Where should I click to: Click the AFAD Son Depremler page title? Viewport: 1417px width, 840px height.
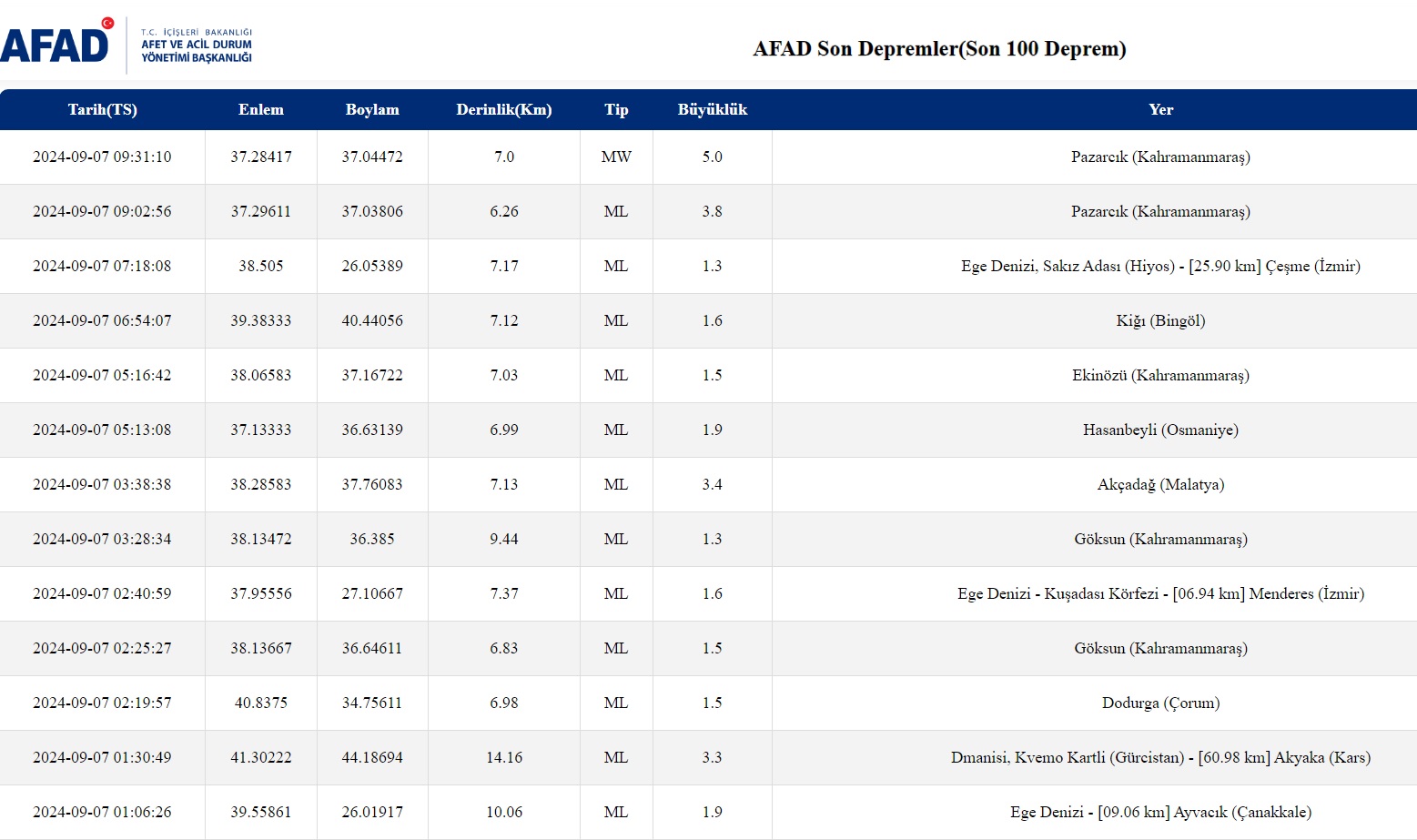[939, 49]
